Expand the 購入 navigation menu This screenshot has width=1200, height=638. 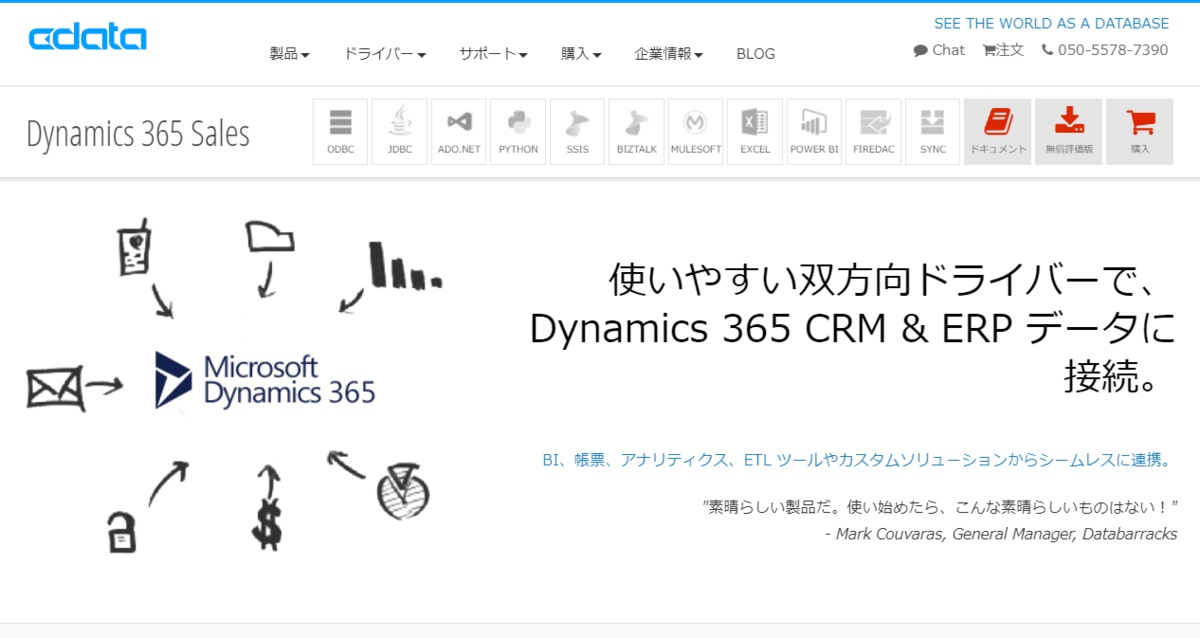click(x=581, y=54)
